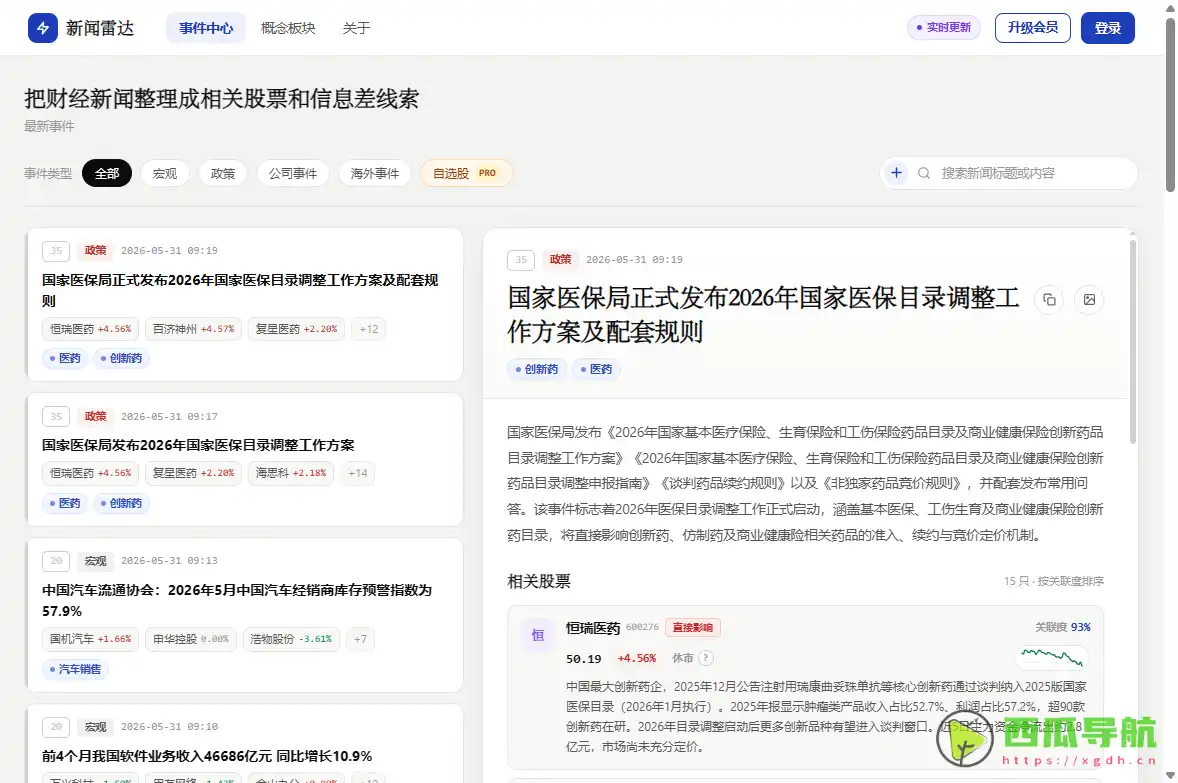Click 医药 tag in first news card
The image size is (1178, 783).
point(65,358)
